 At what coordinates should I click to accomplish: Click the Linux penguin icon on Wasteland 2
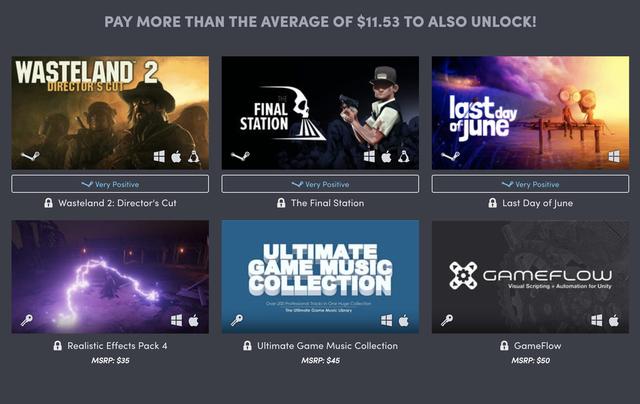(x=193, y=156)
